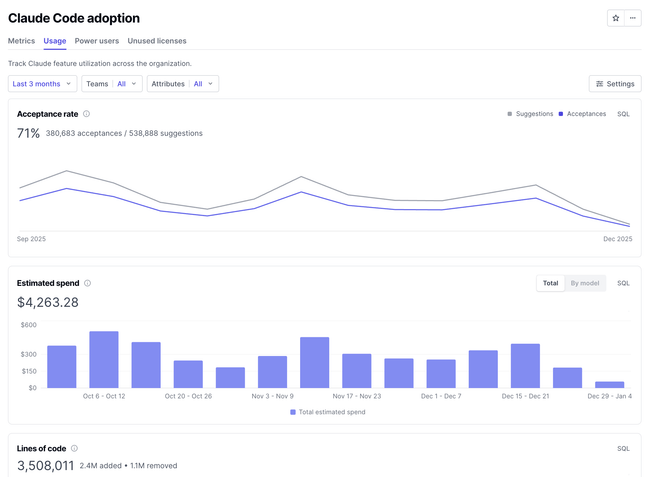Select Total view for estimated spend

click(x=551, y=283)
